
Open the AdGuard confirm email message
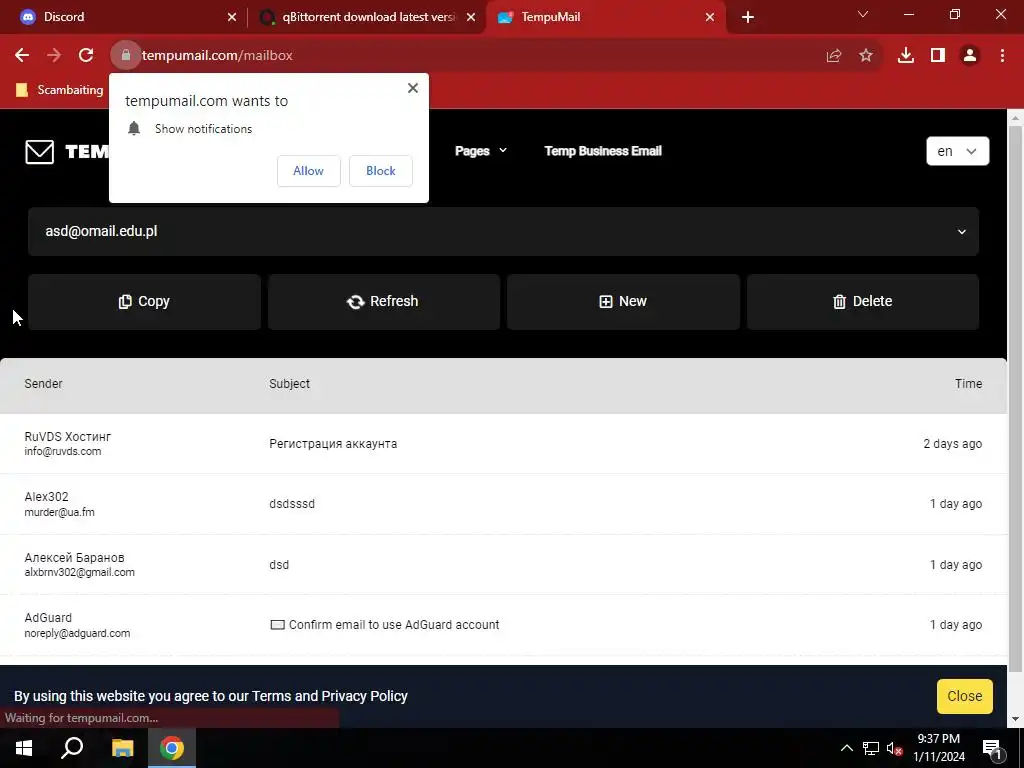tap(504, 625)
